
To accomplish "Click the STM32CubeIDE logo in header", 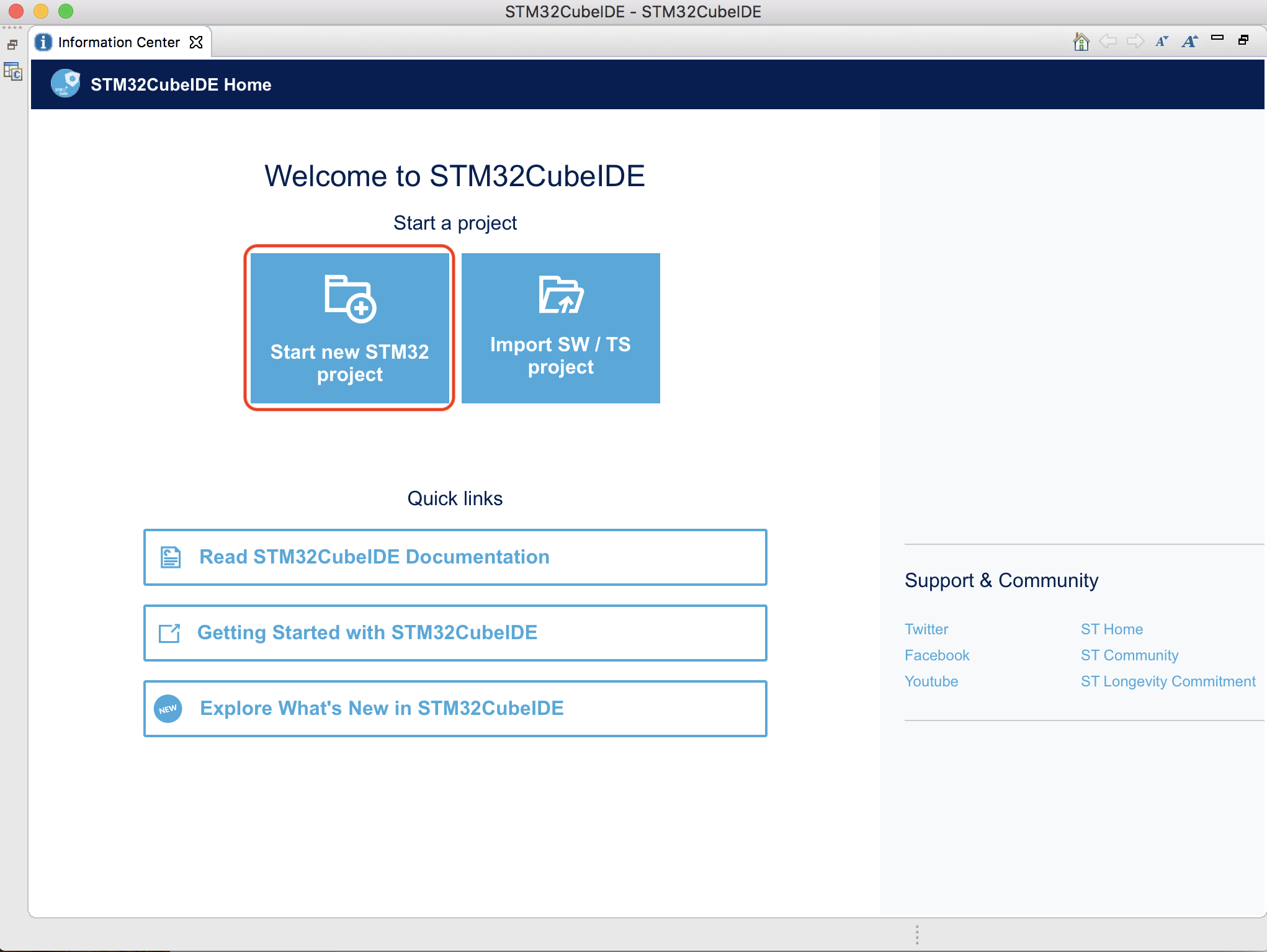I will 65,84.
